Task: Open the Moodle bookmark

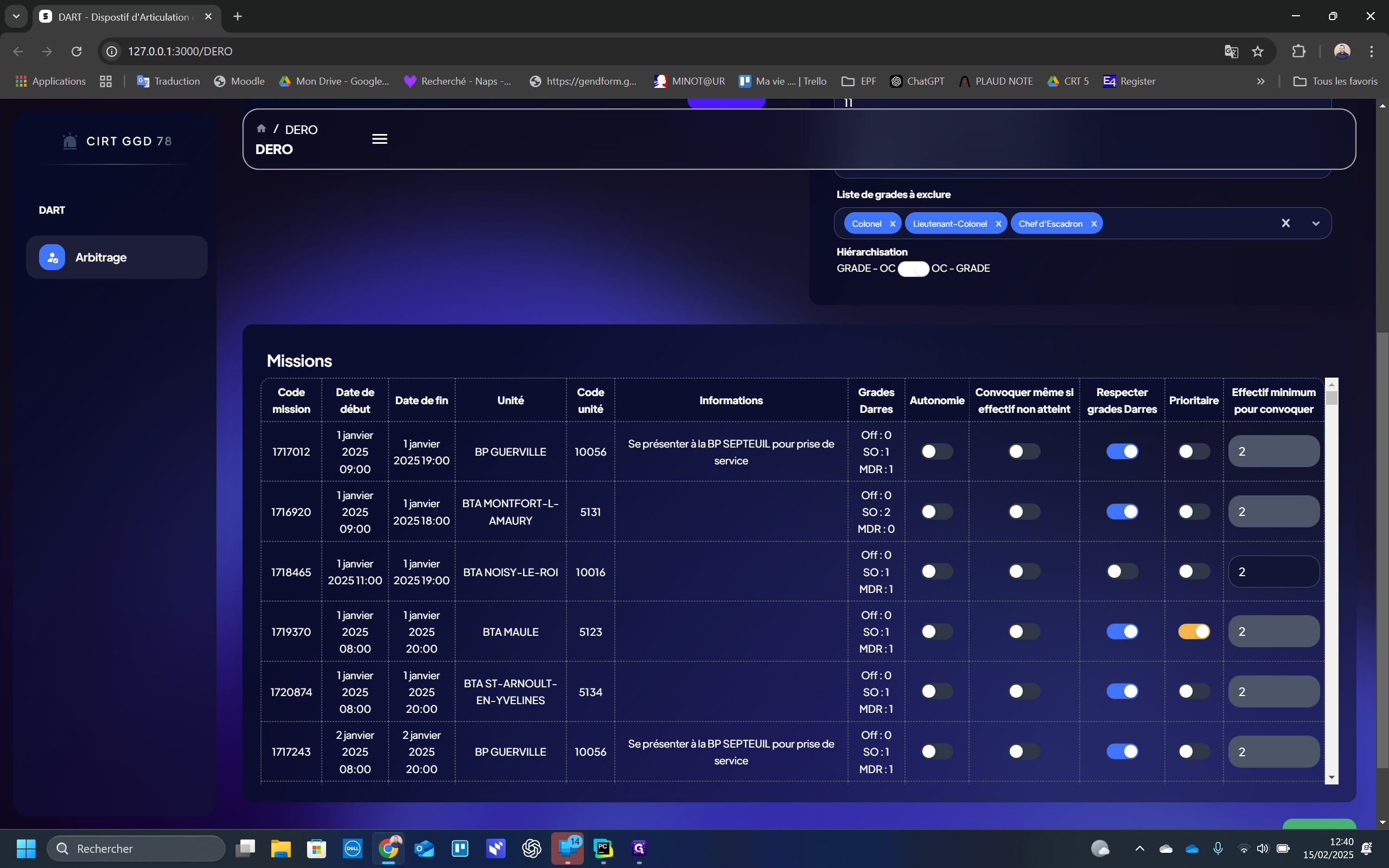Action: (239, 81)
